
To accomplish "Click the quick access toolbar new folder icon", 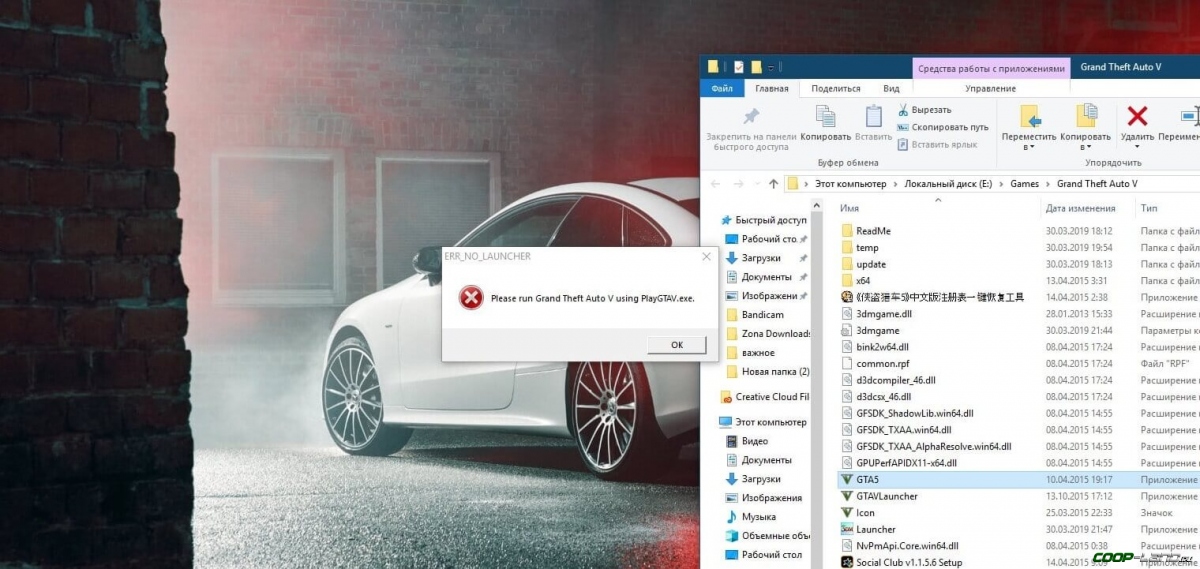I will [x=756, y=67].
